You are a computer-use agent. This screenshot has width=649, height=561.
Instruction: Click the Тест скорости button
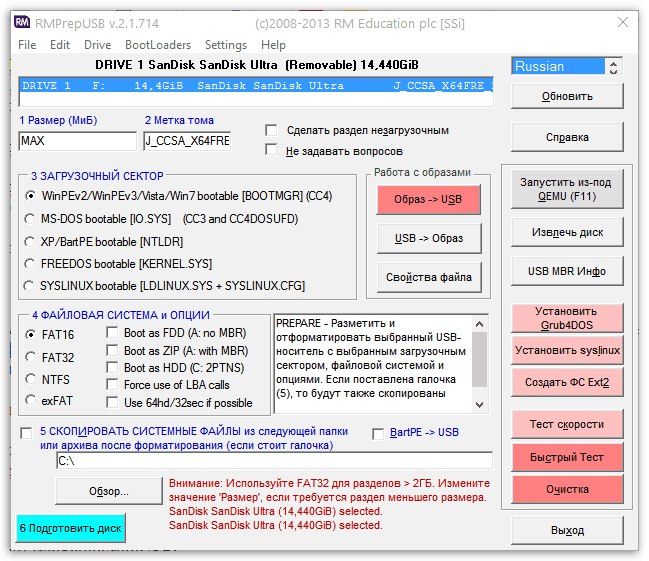coord(567,424)
